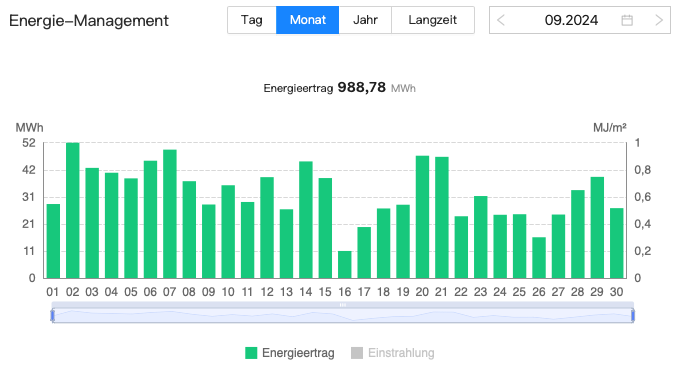Click the right handle of zoom slider
675x374 pixels.
pyautogui.click(x=633, y=316)
